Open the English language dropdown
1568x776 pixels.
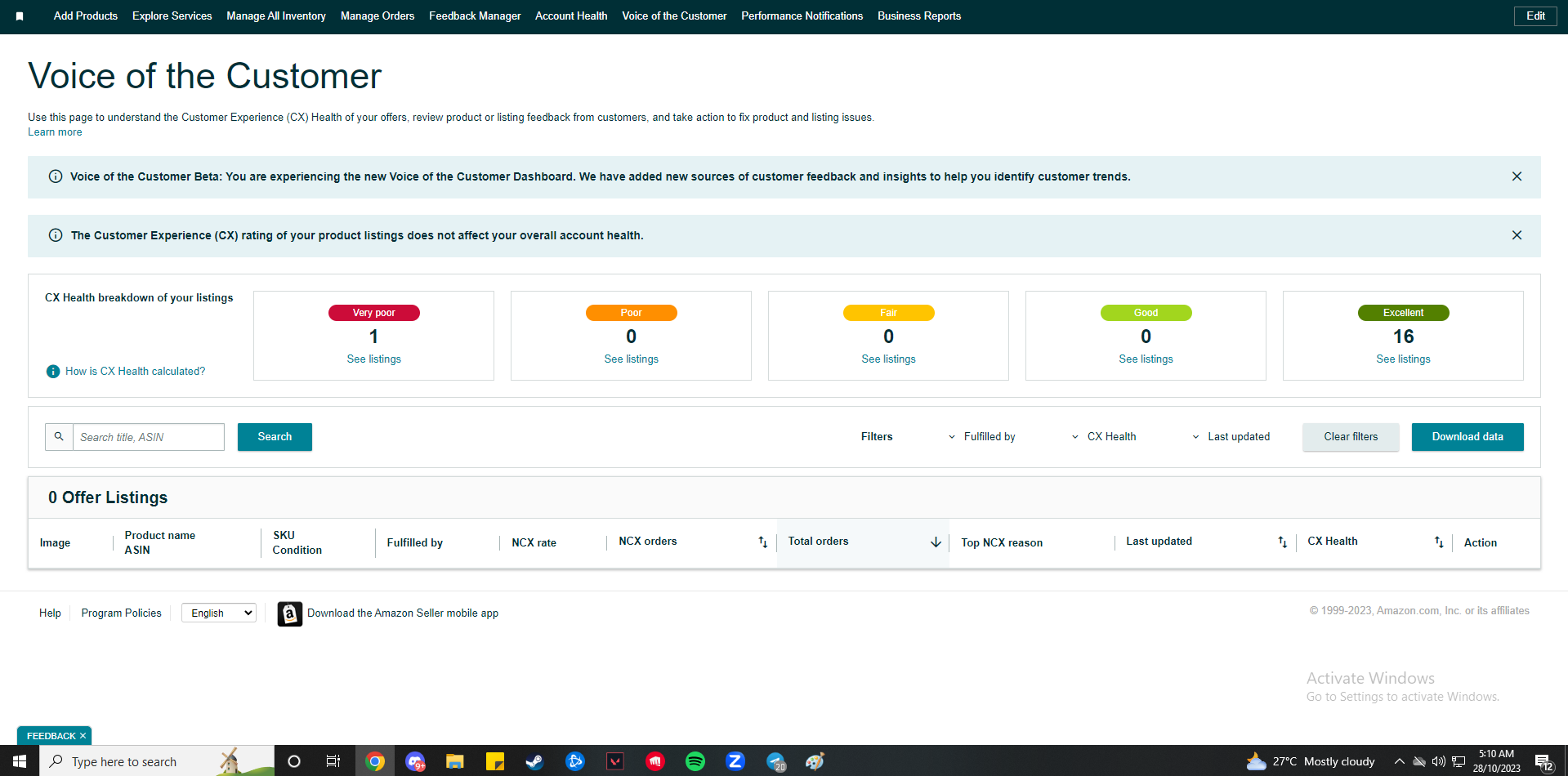click(x=219, y=613)
